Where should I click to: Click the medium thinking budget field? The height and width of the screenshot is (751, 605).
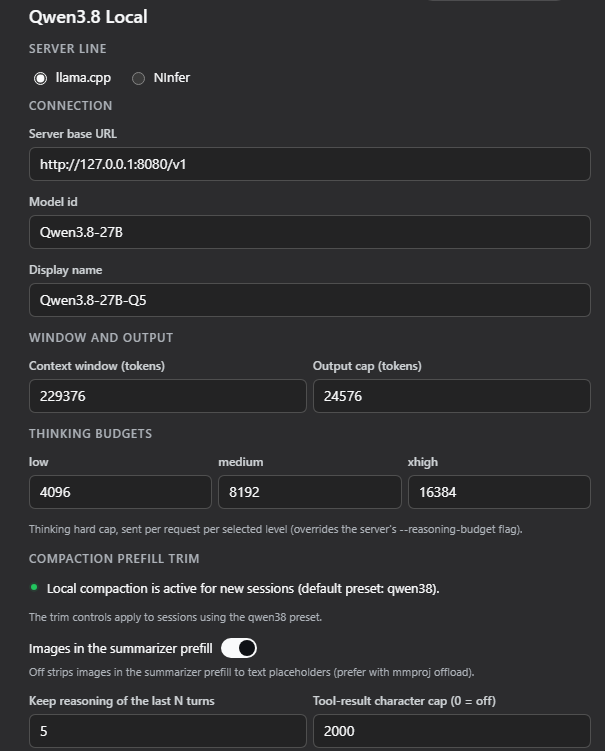click(x=309, y=492)
